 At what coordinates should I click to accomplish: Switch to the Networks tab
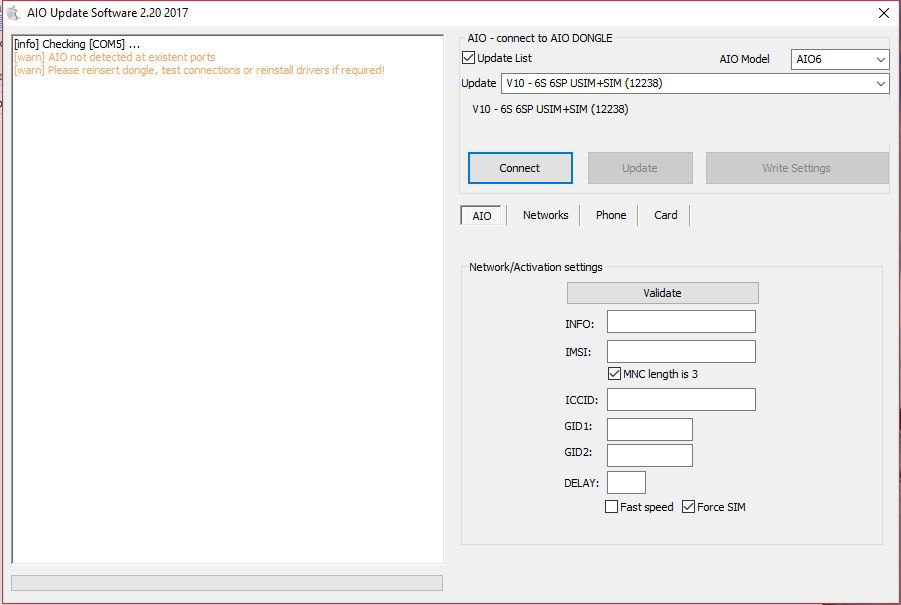pyautogui.click(x=545, y=215)
